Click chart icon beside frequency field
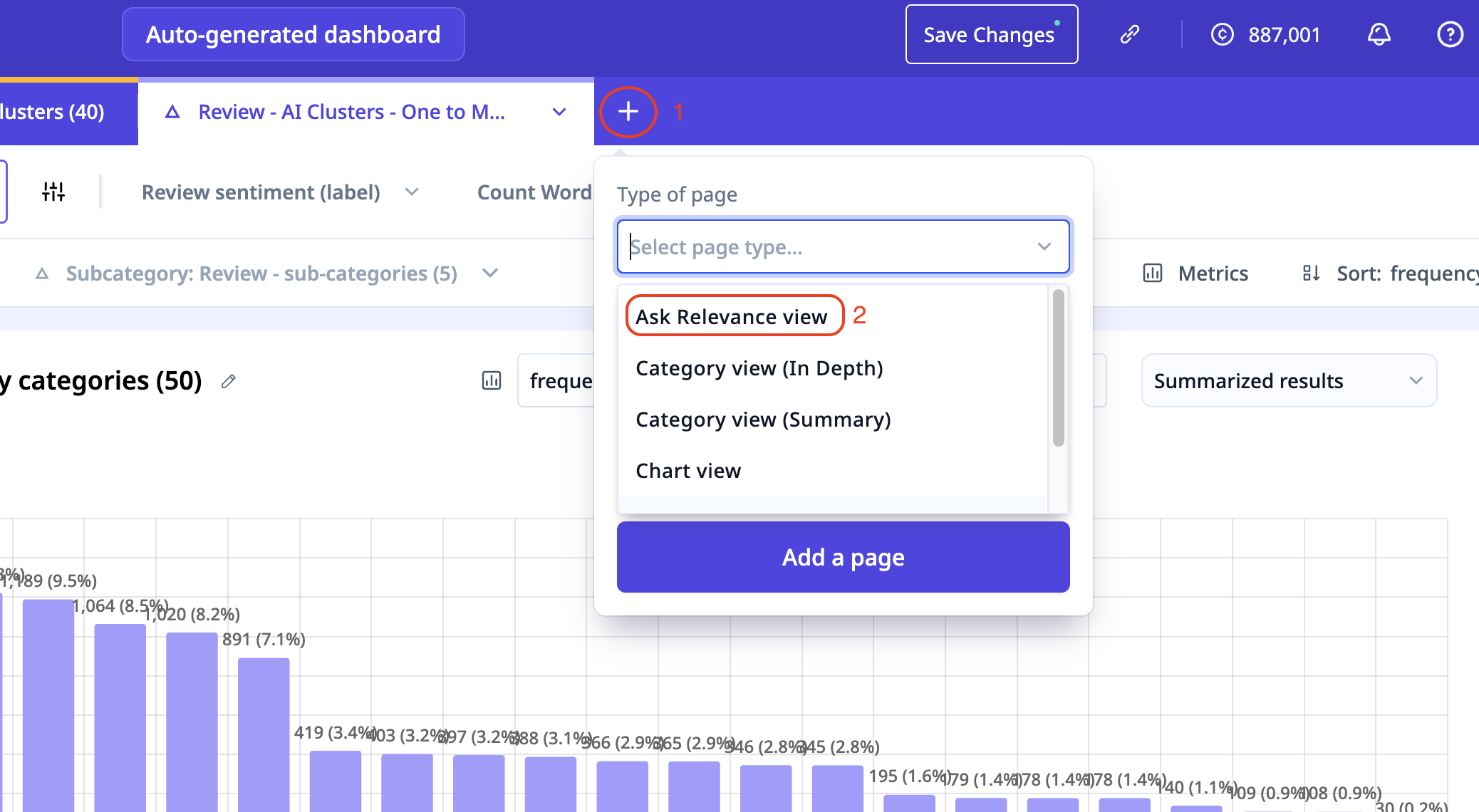 [492, 381]
